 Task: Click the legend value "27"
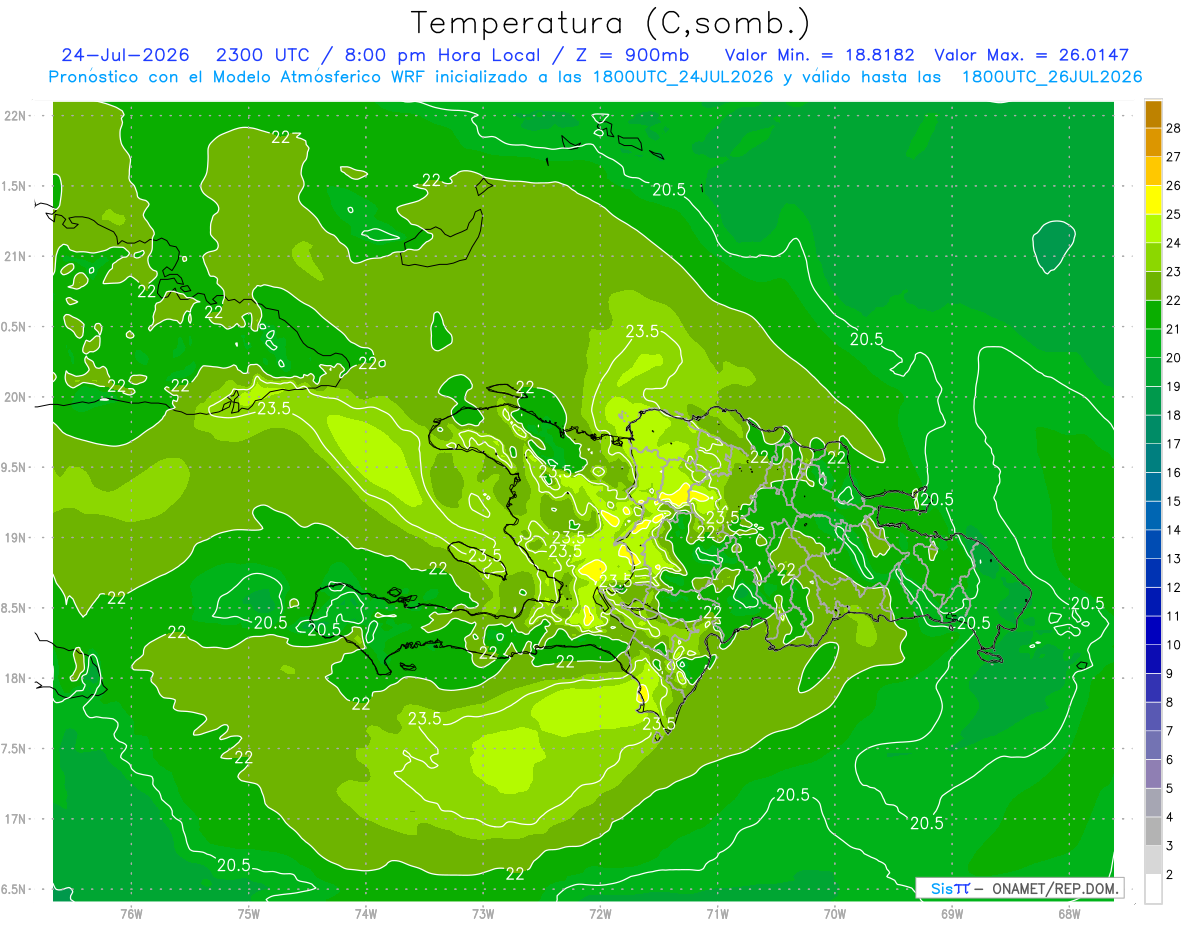click(1174, 156)
